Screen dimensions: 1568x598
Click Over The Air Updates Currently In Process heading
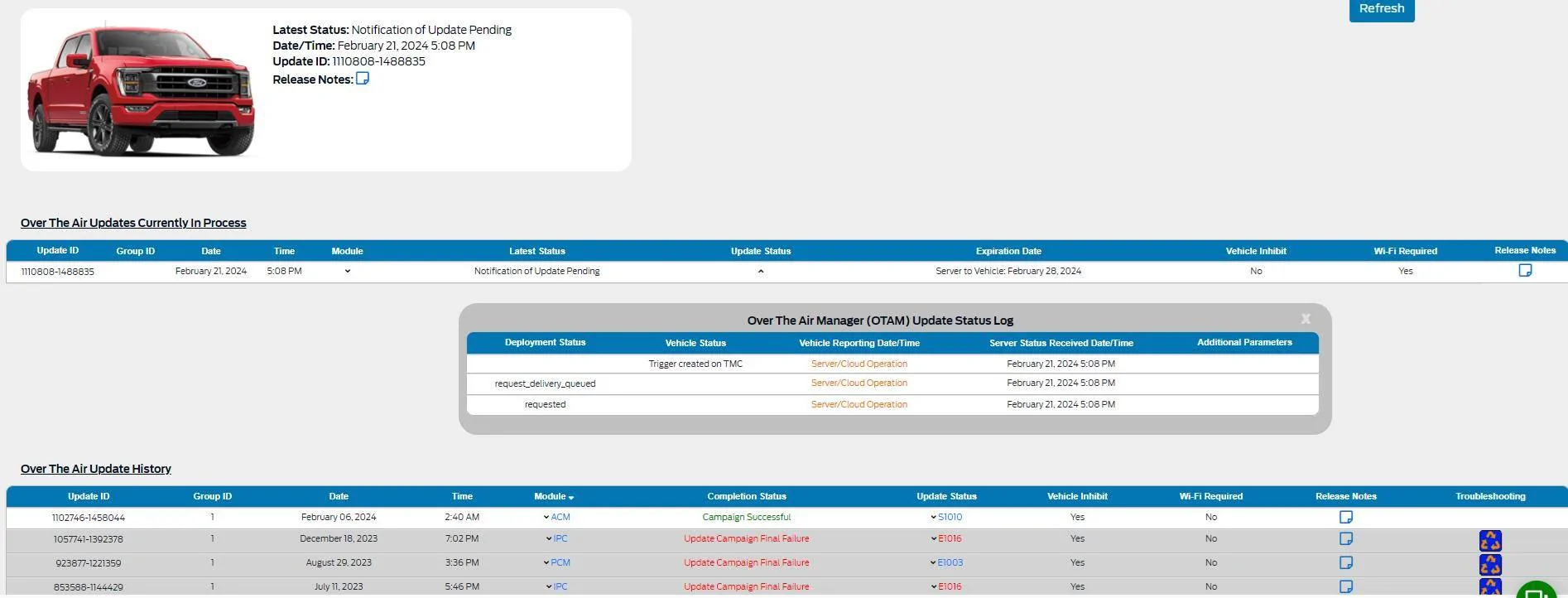click(x=133, y=223)
